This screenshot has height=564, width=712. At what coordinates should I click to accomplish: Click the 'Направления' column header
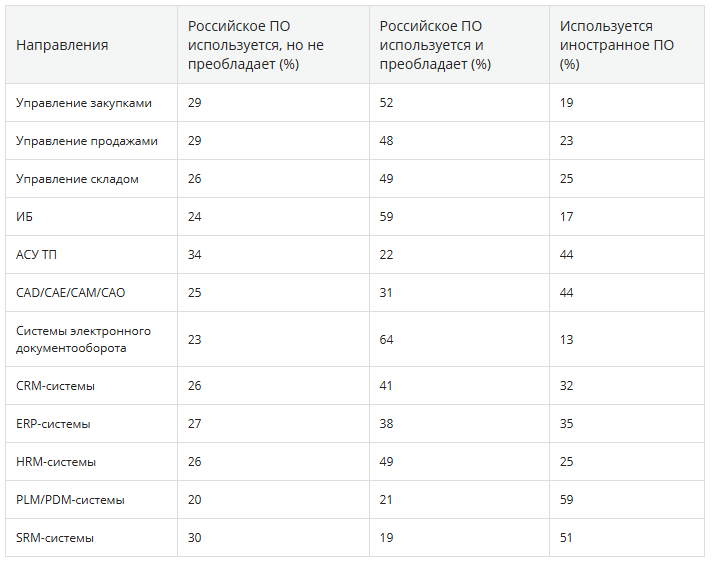click(x=62, y=45)
